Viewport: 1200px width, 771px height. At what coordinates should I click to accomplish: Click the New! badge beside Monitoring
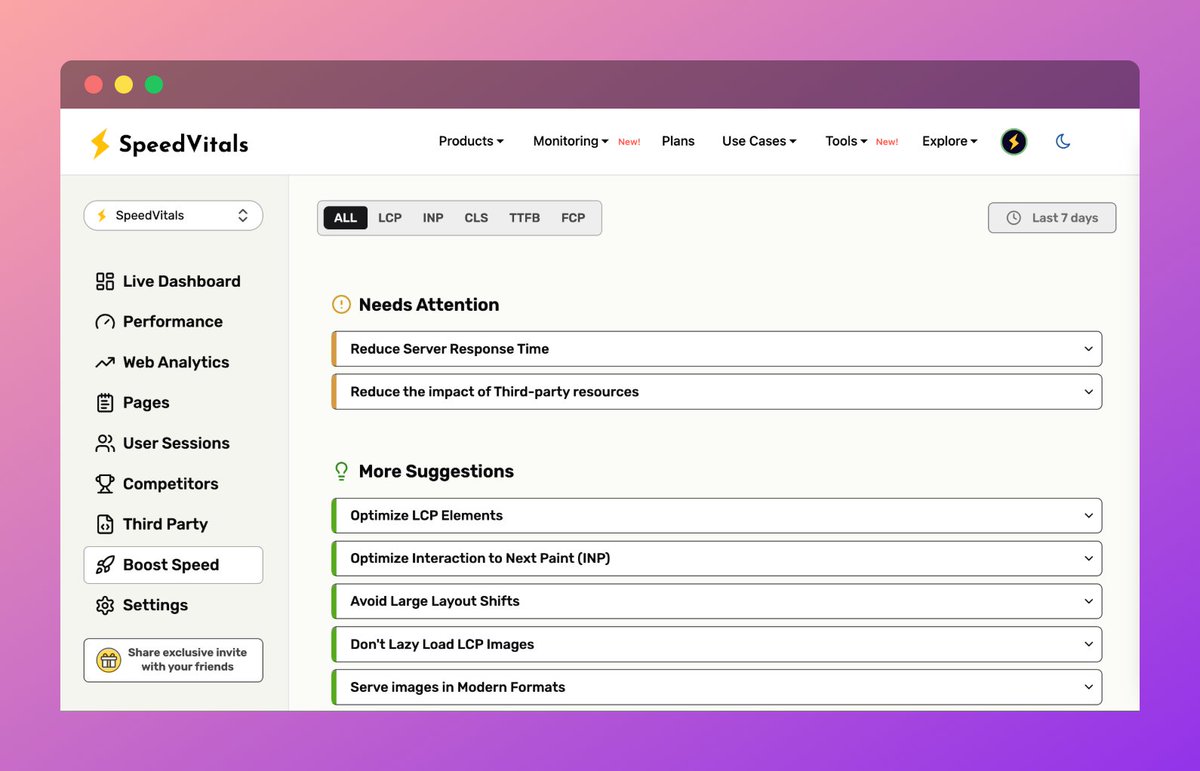pyautogui.click(x=629, y=142)
